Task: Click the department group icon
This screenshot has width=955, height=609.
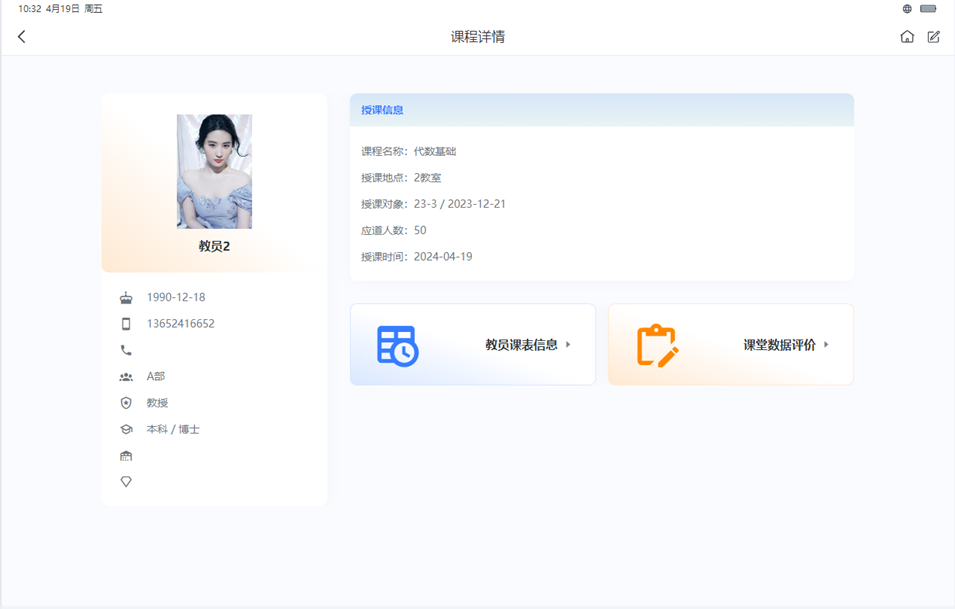Action: point(126,377)
